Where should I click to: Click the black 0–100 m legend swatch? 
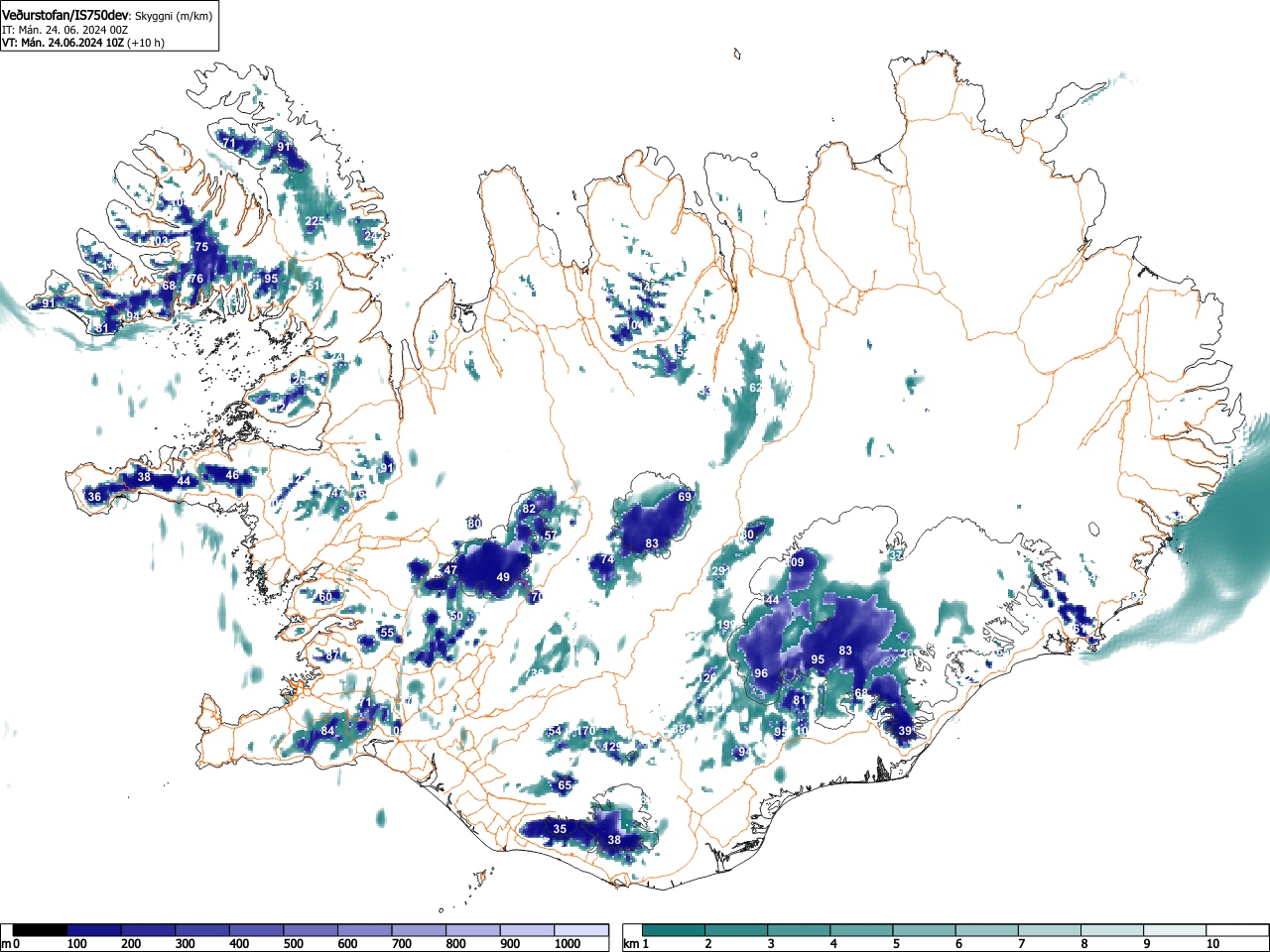[x=40, y=930]
